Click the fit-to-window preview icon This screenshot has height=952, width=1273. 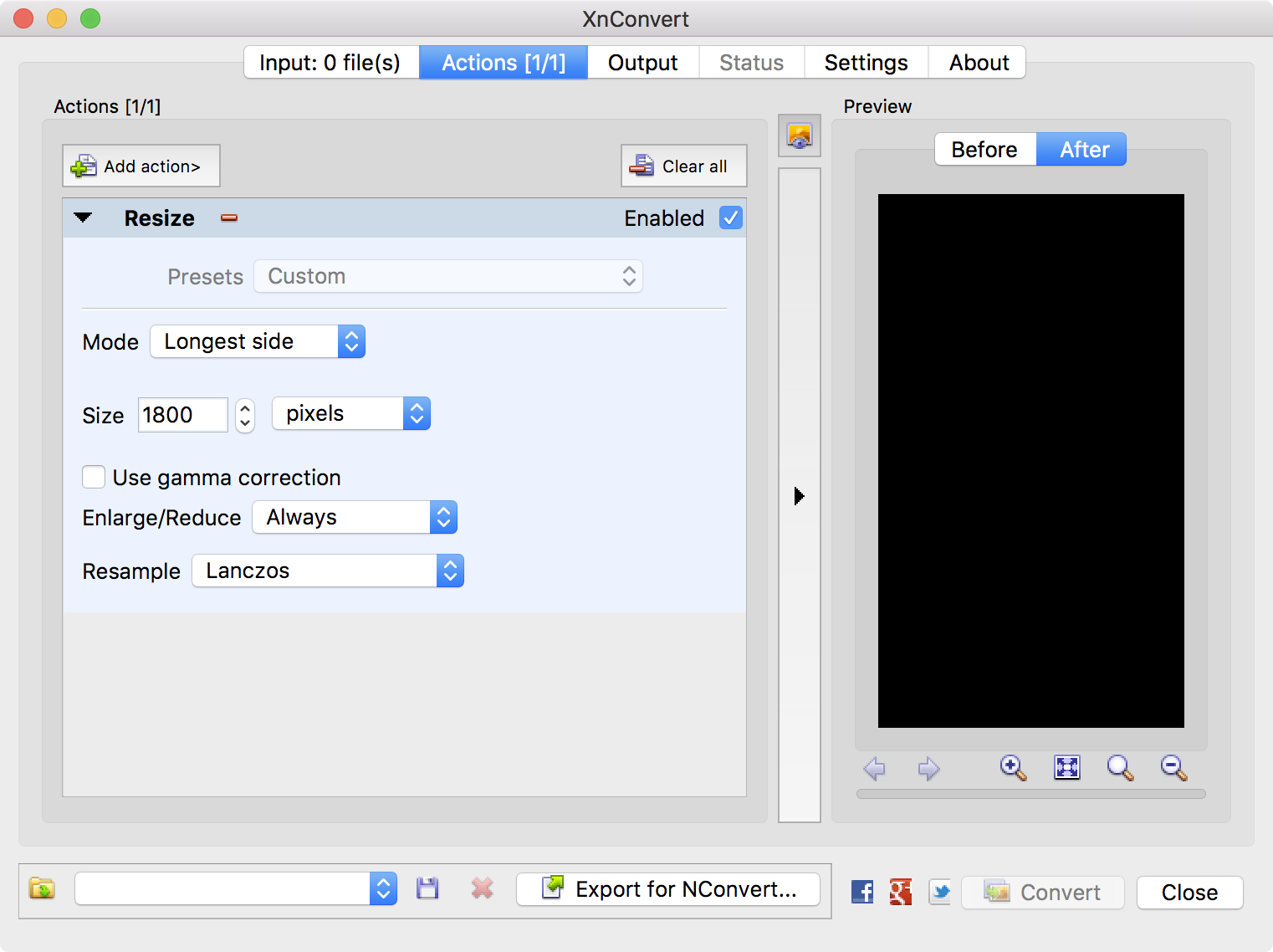click(x=1067, y=767)
